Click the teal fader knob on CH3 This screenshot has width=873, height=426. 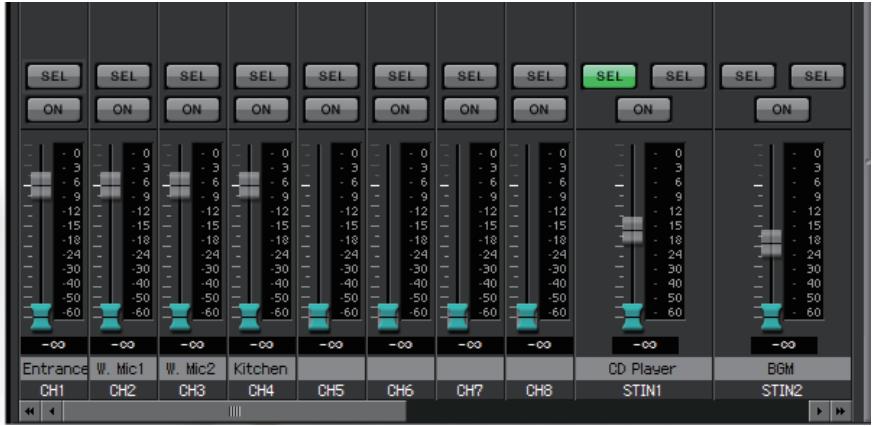(180, 317)
